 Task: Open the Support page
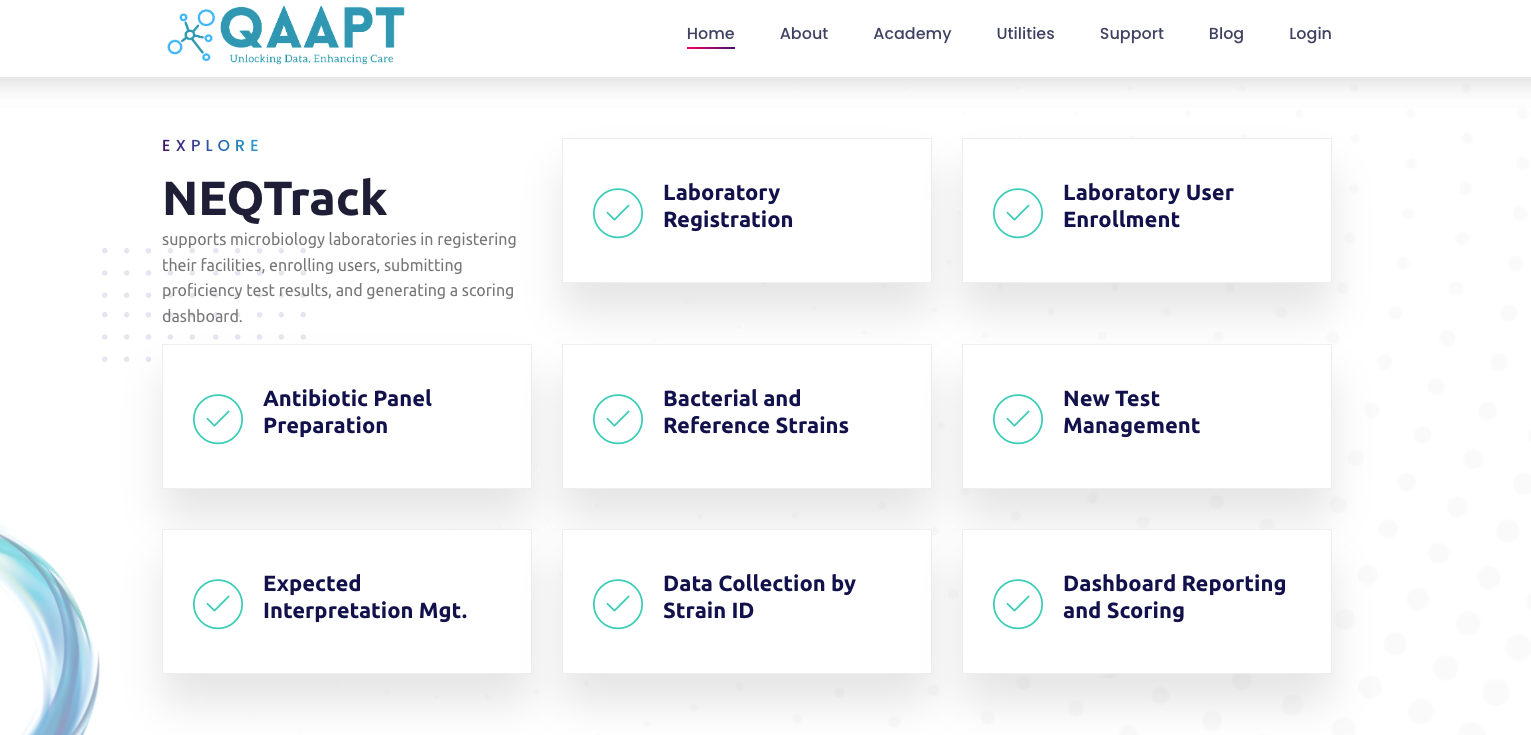click(x=1131, y=34)
